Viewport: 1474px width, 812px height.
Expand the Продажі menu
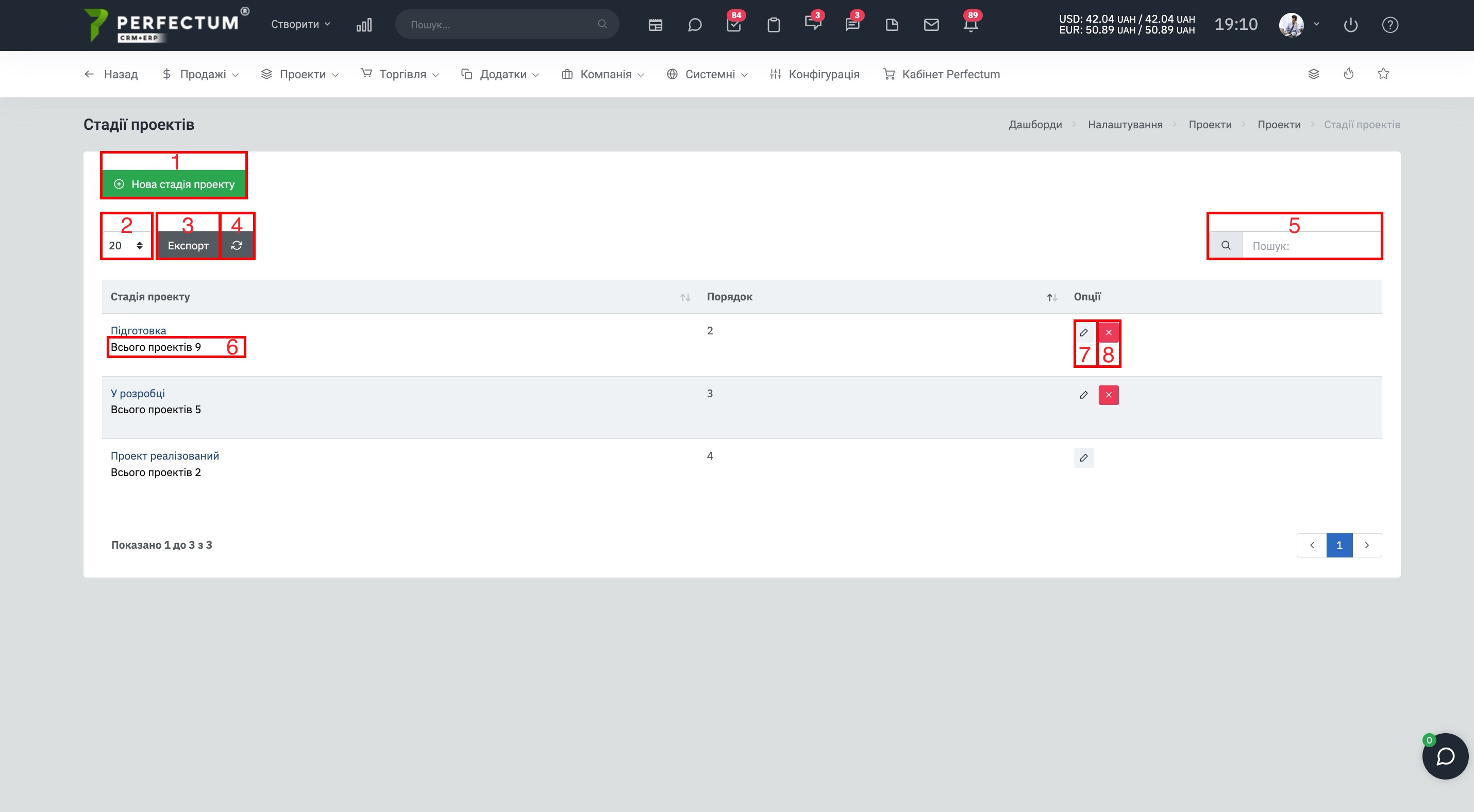pos(200,74)
